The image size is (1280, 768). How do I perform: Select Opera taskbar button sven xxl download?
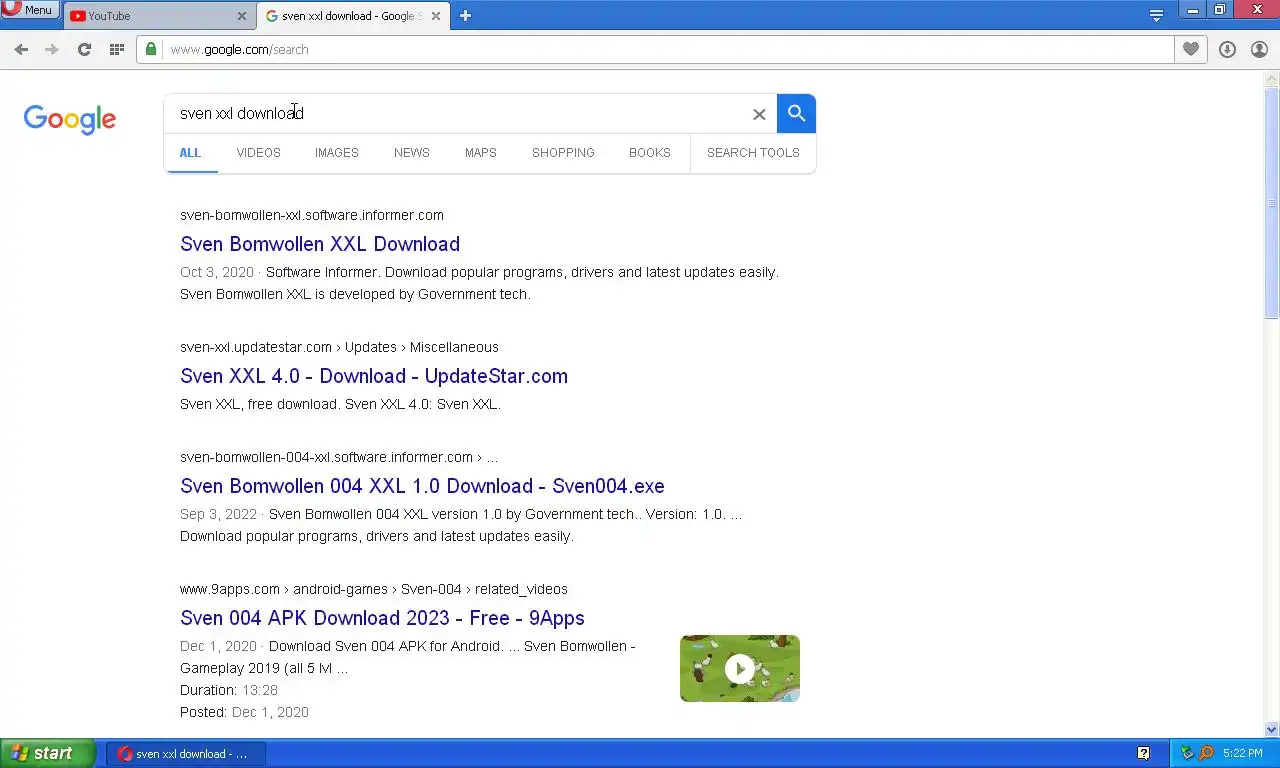click(186, 754)
